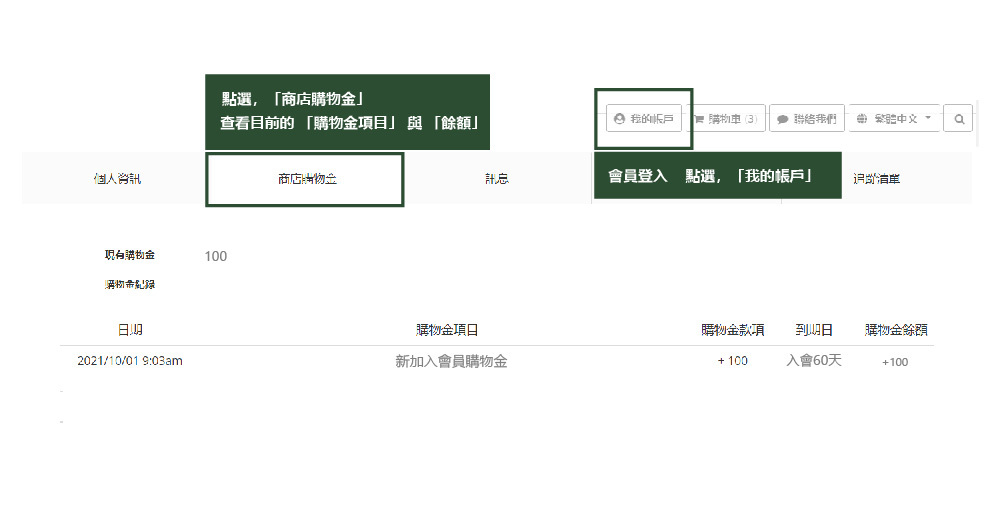1000x515 pixels.
Task: Open the 我的帳戶 account button
Action: pyautogui.click(x=643, y=119)
